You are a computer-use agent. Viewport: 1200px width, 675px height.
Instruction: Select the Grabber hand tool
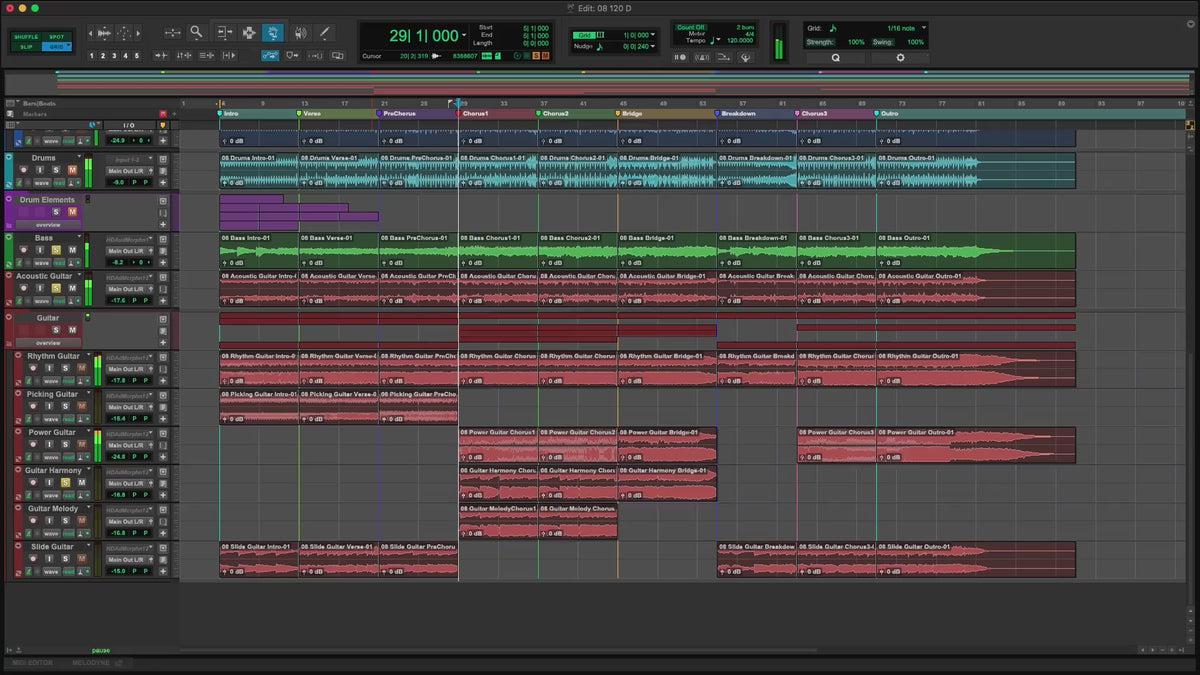(272, 33)
